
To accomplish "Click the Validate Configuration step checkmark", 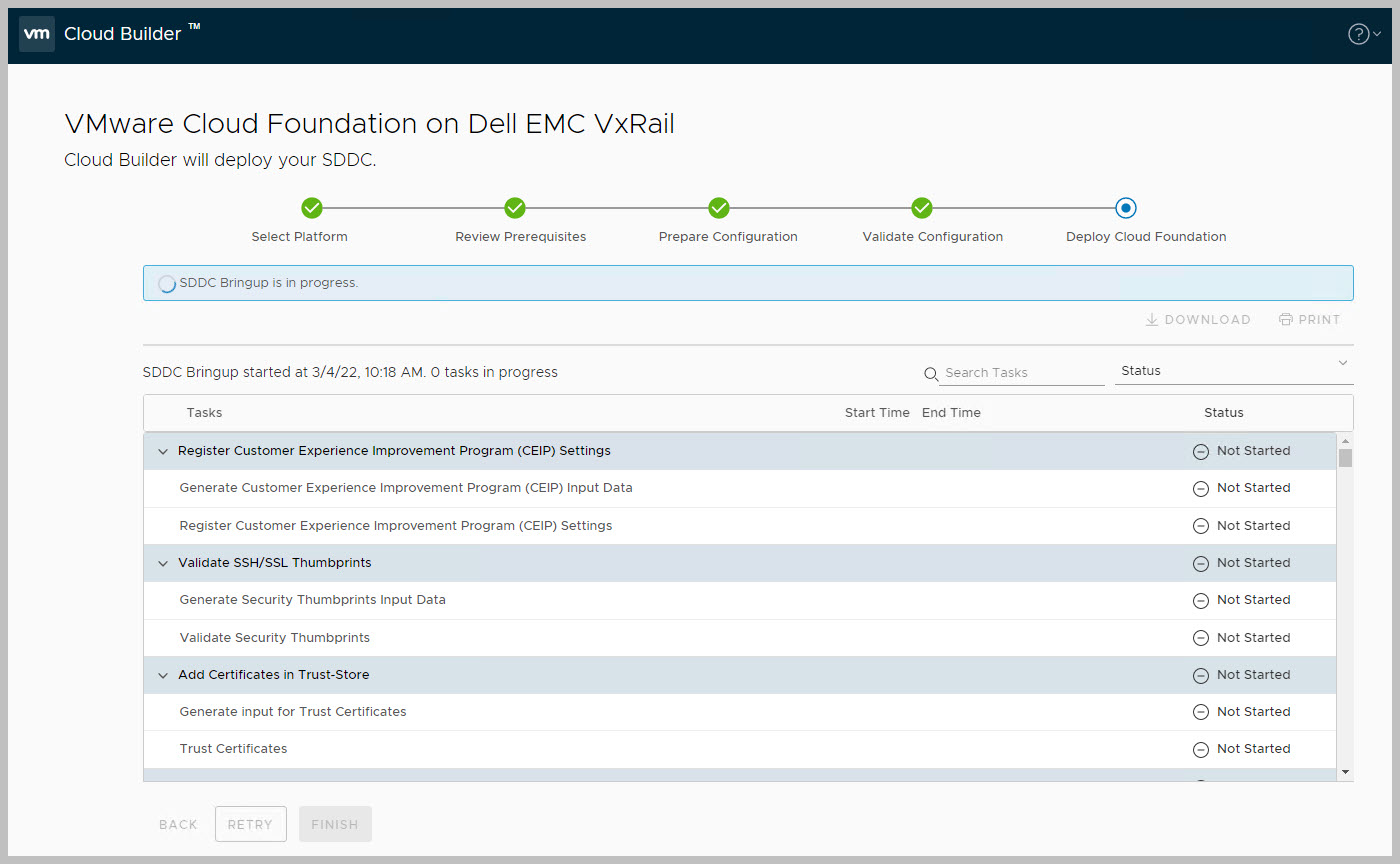I will pyautogui.click(x=922, y=208).
